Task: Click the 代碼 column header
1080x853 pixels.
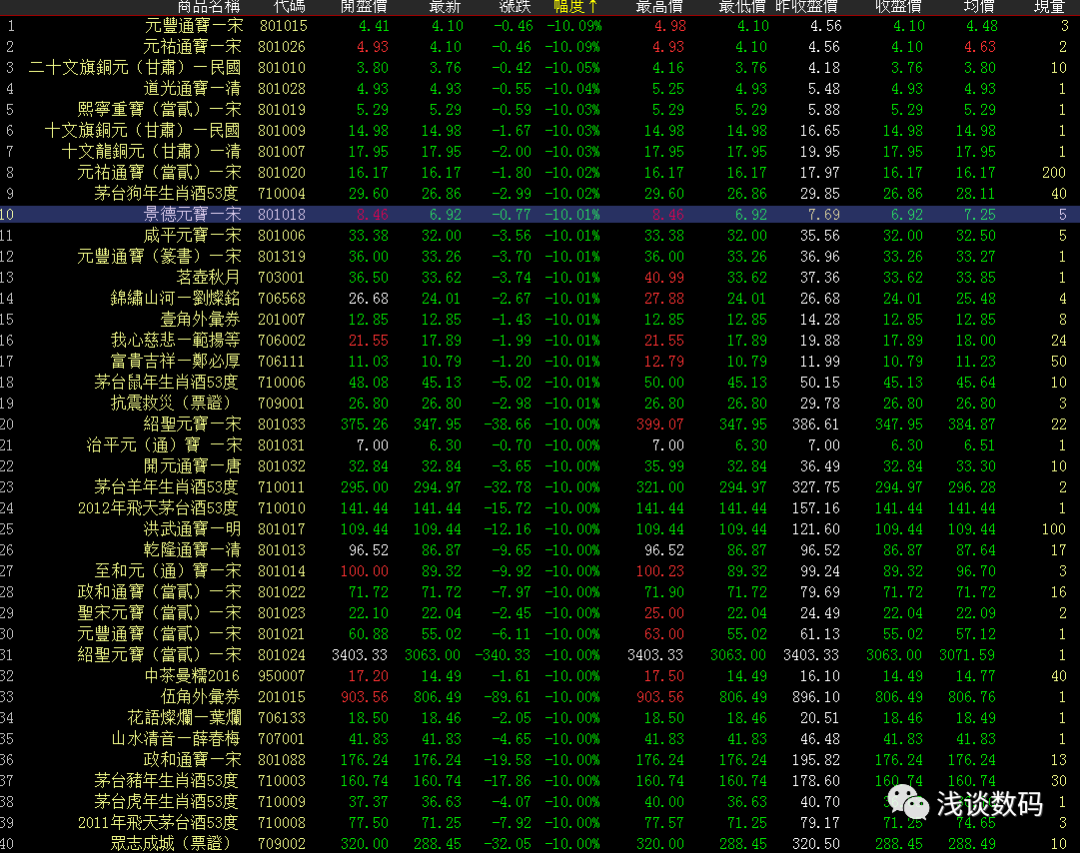Action: (289, 7)
